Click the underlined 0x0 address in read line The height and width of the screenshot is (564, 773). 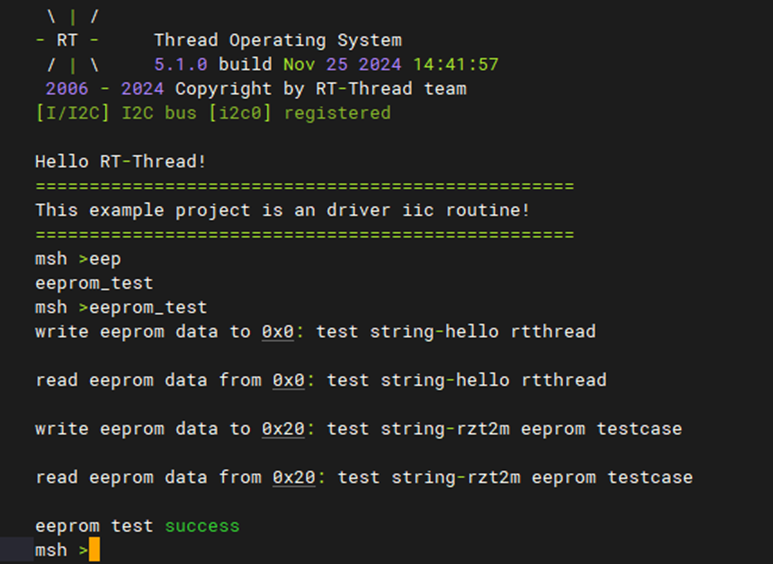coord(288,381)
